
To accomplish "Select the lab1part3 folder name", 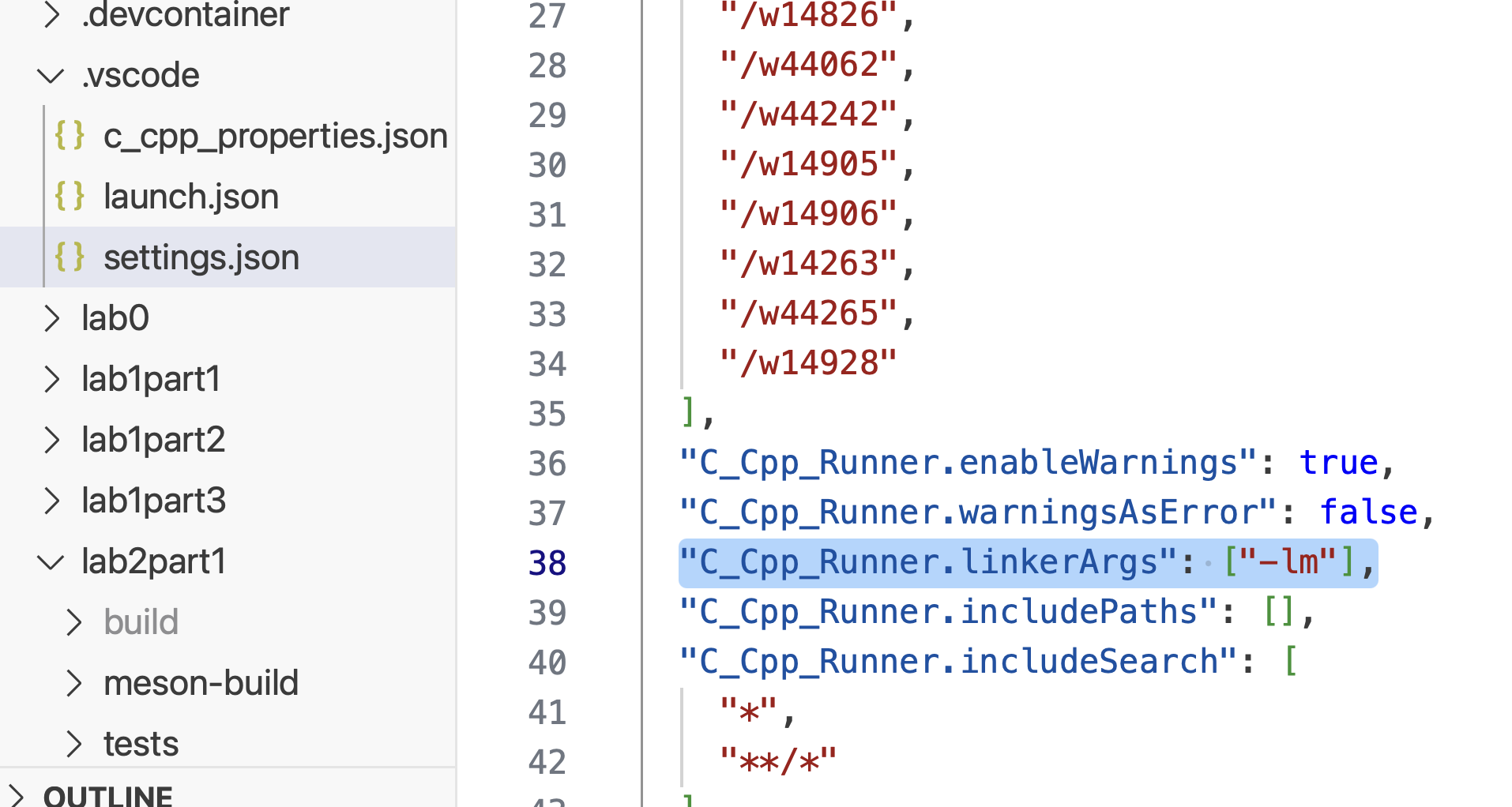I will (154, 501).
